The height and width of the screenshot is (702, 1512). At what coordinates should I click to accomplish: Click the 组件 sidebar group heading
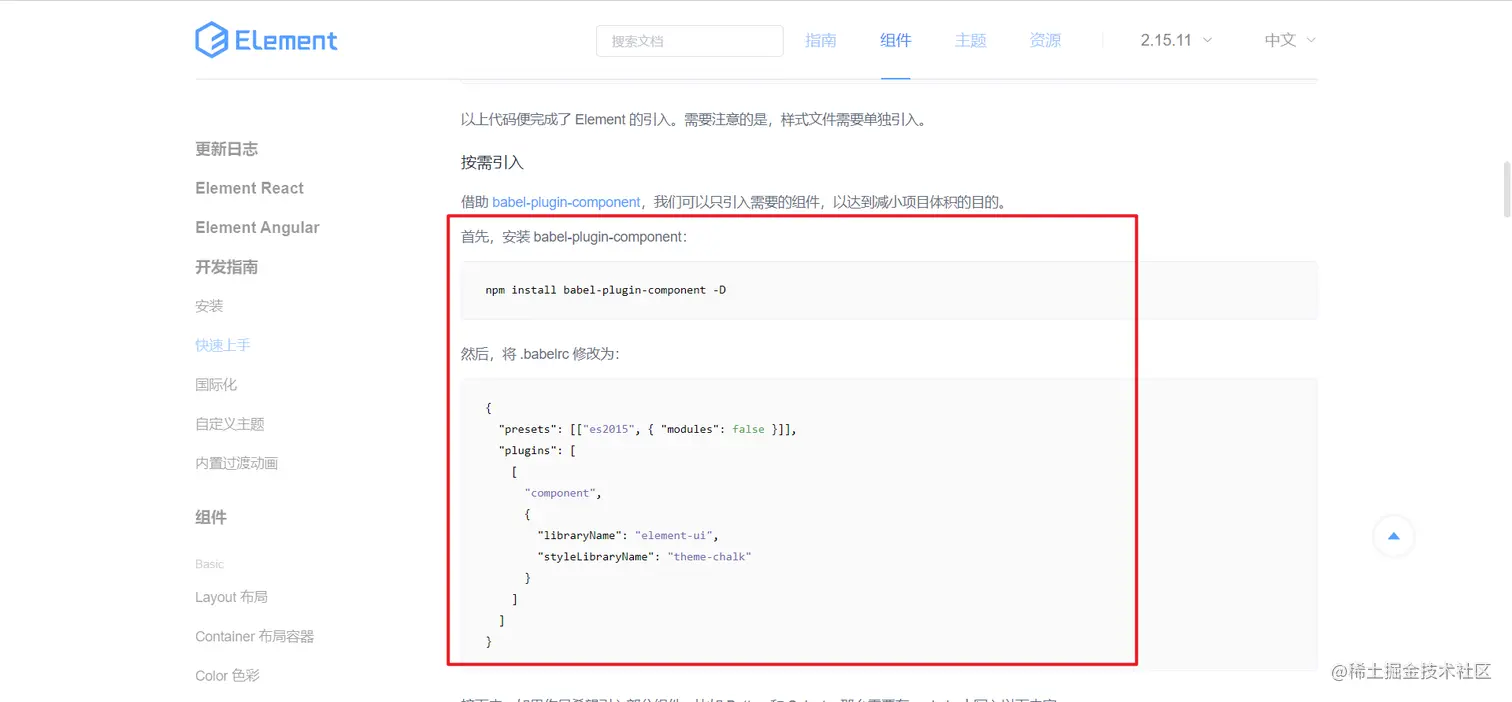(211, 517)
